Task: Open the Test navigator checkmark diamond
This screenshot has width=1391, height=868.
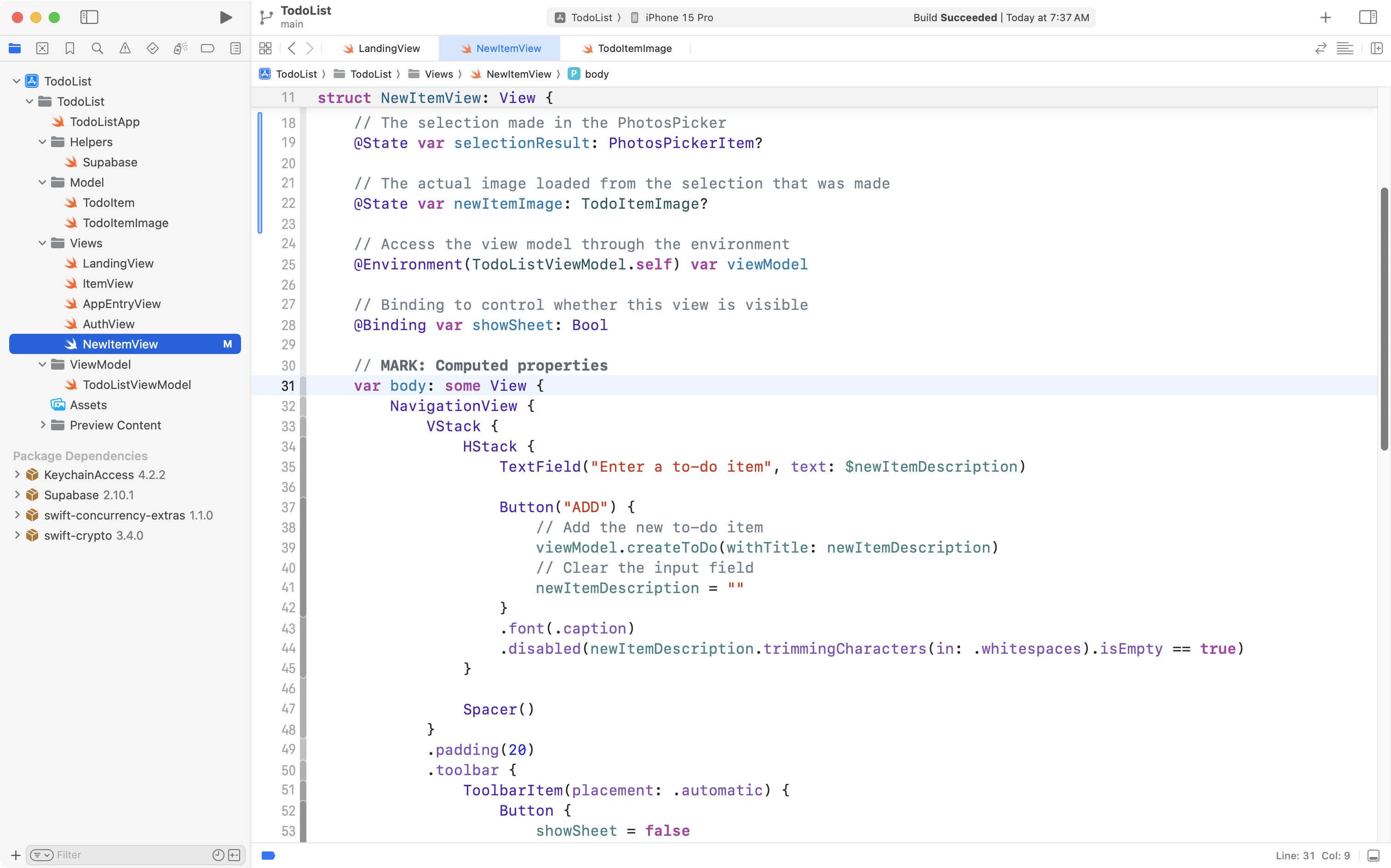Action: pyautogui.click(x=152, y=48)
